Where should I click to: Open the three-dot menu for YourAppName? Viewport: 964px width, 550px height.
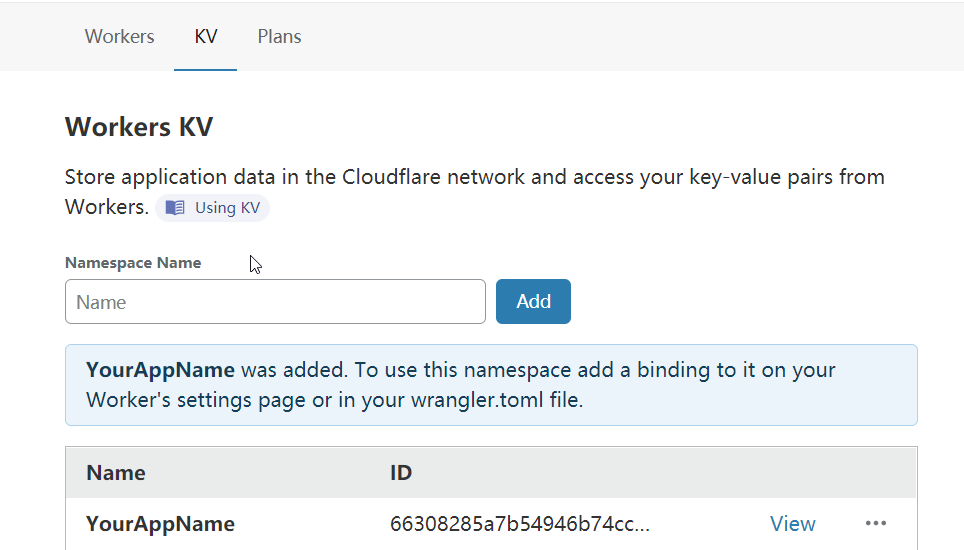876,523
